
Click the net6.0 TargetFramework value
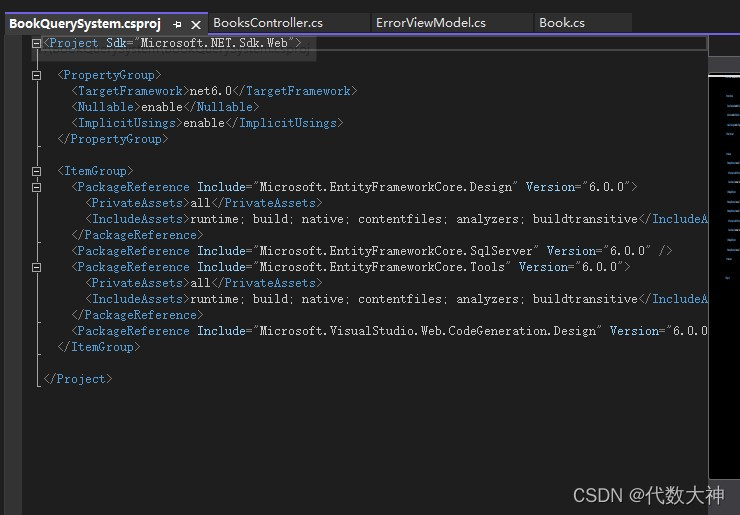point(210,91)
